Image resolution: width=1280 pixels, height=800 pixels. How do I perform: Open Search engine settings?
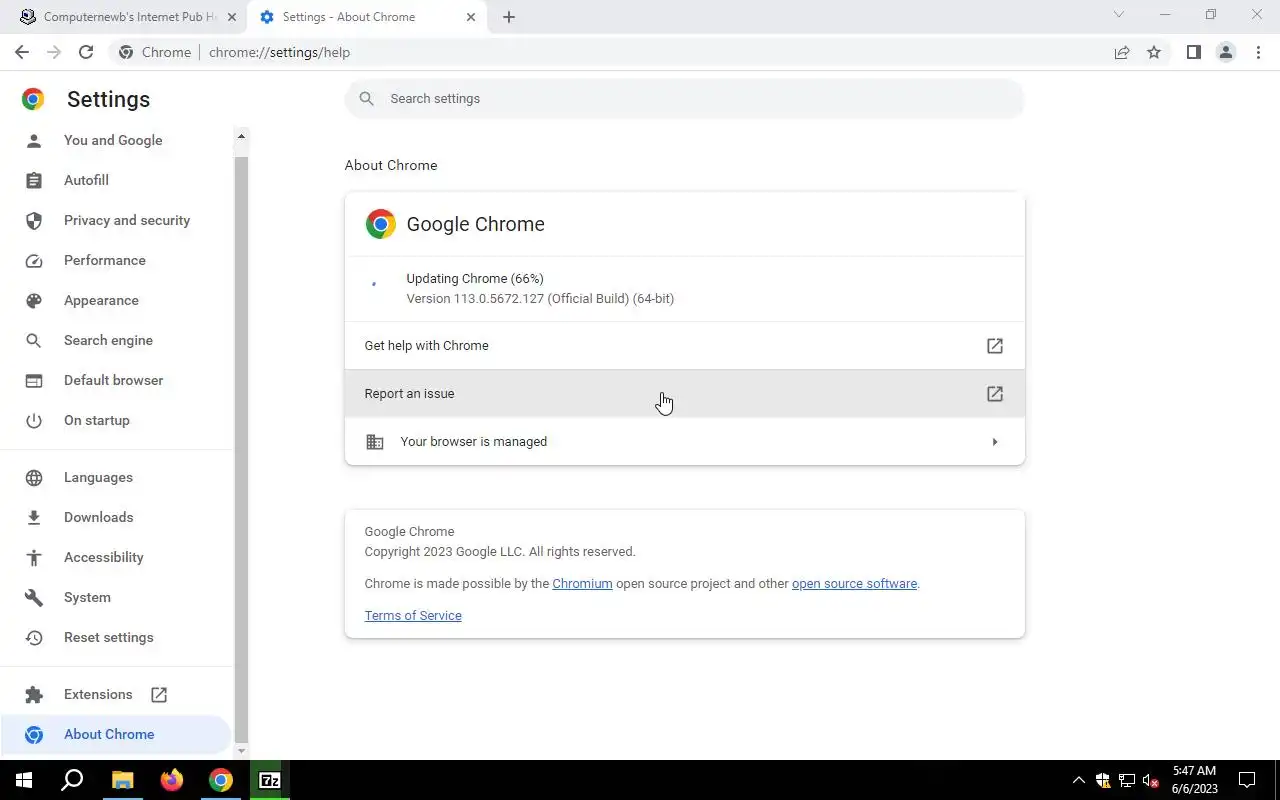point(108,340)
